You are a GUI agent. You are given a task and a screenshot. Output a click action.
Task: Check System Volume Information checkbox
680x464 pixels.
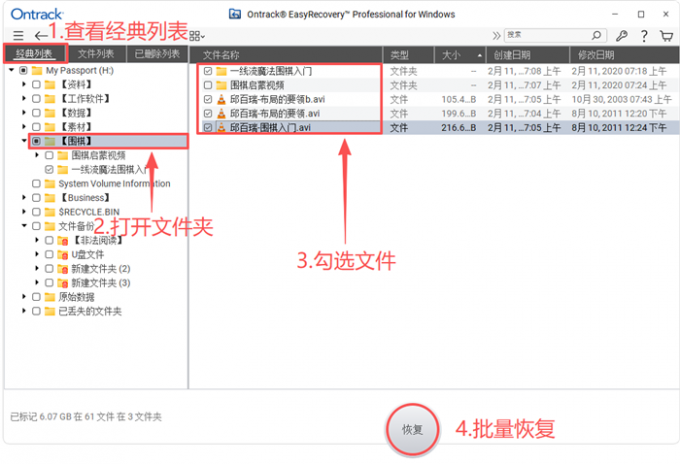coord(36,183)
